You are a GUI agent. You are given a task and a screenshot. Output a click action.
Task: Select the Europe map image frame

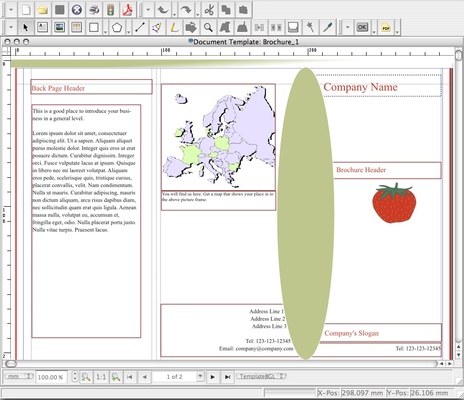pos(218,137)
